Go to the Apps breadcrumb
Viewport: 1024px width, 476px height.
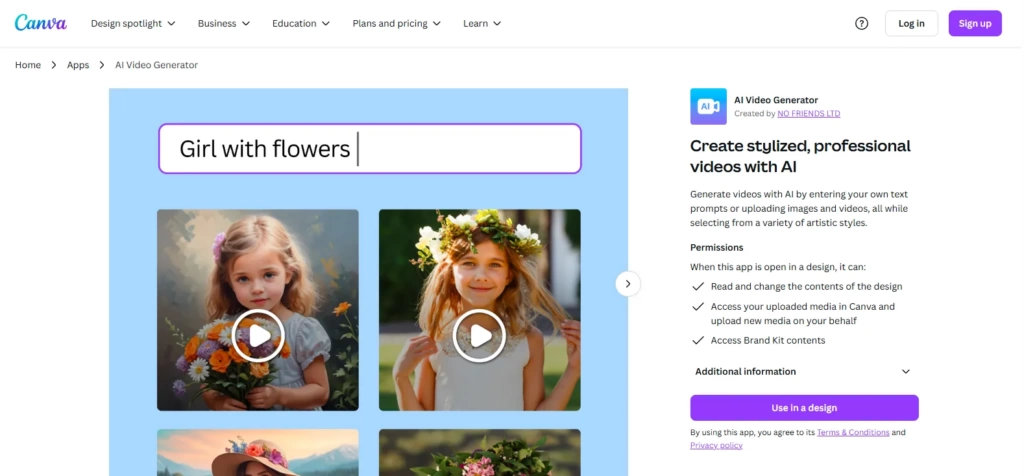click(78, 65)
